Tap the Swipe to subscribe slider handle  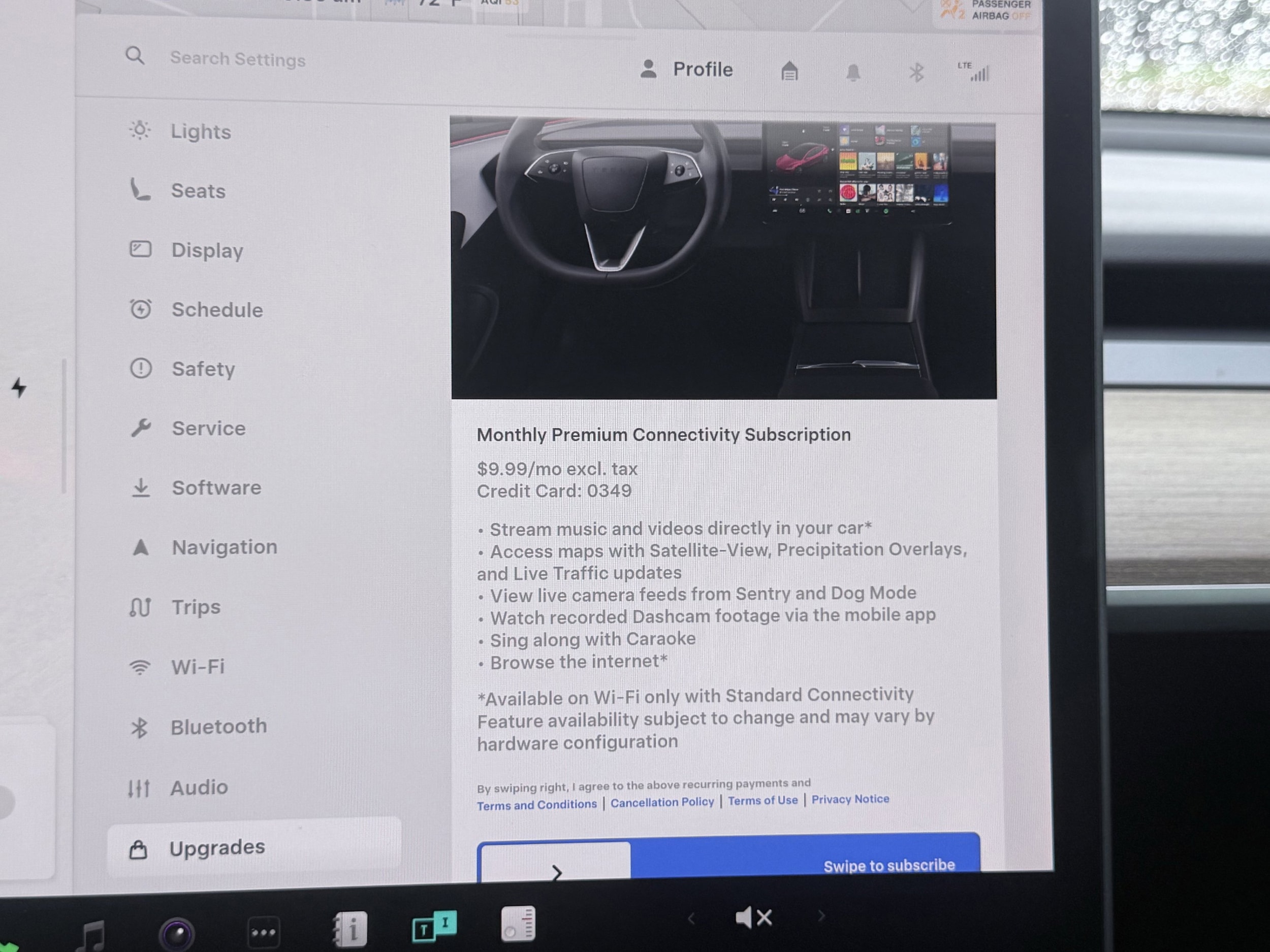pos(555,864)
